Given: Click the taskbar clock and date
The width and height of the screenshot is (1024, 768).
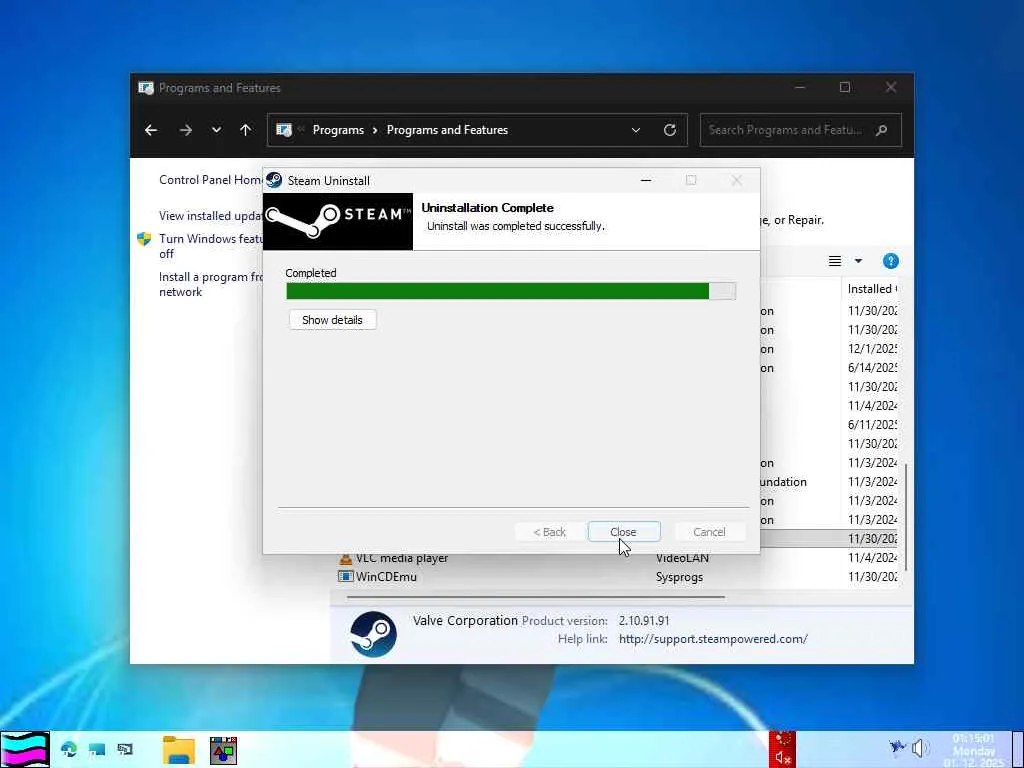Looking at the screenshot, I should click(974, 750).
